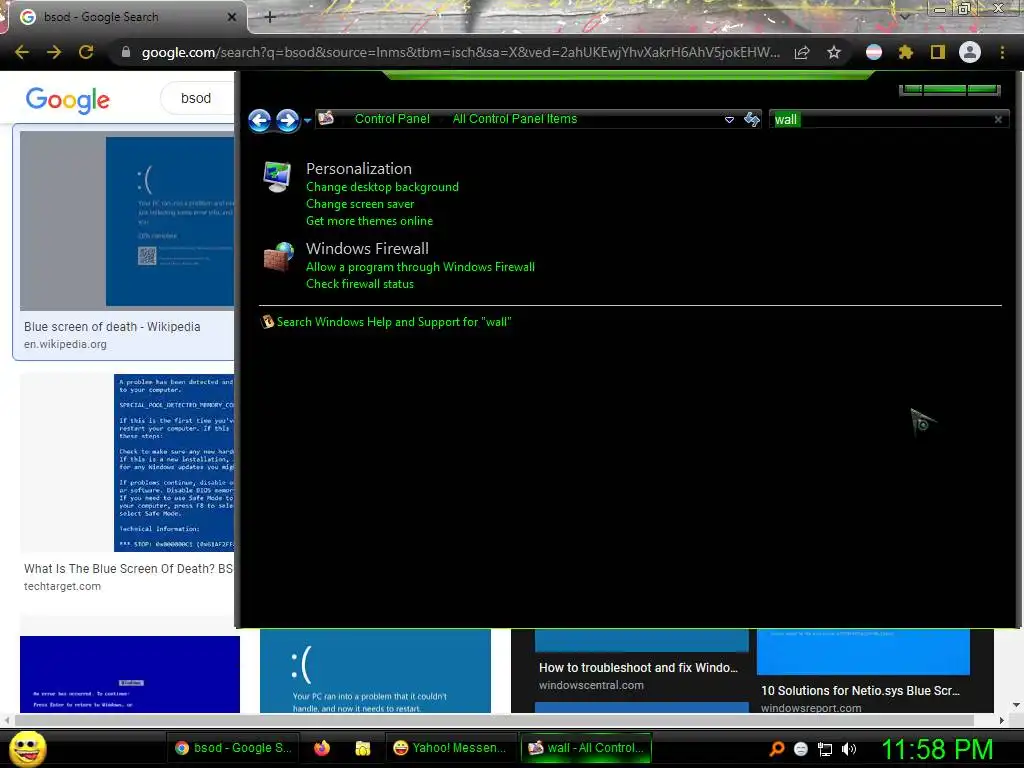1024x768 pixels.
Task: Open Chrome extensions puzzle icon
Action: 906,52
